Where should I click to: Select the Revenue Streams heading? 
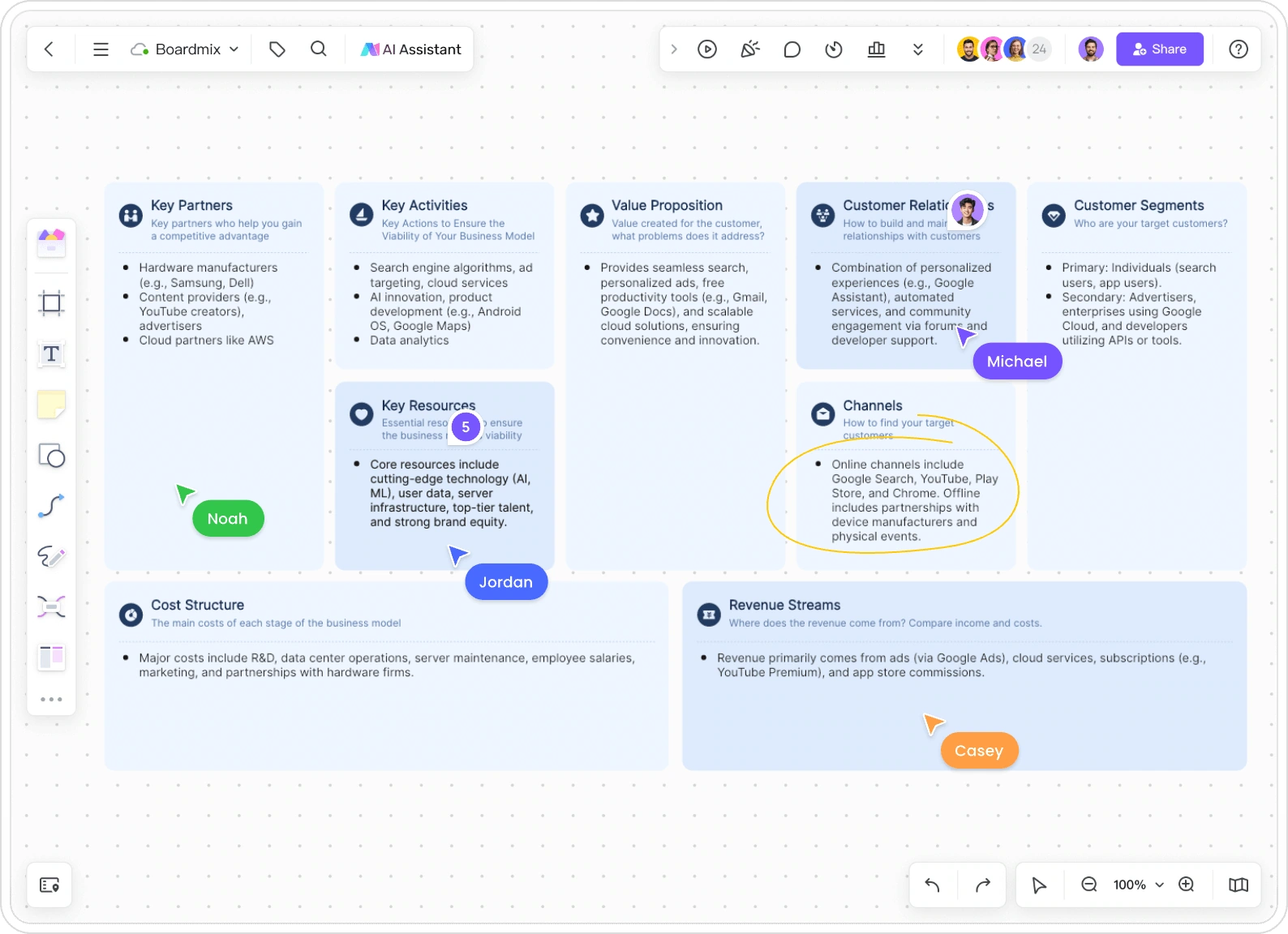[784, 605]
